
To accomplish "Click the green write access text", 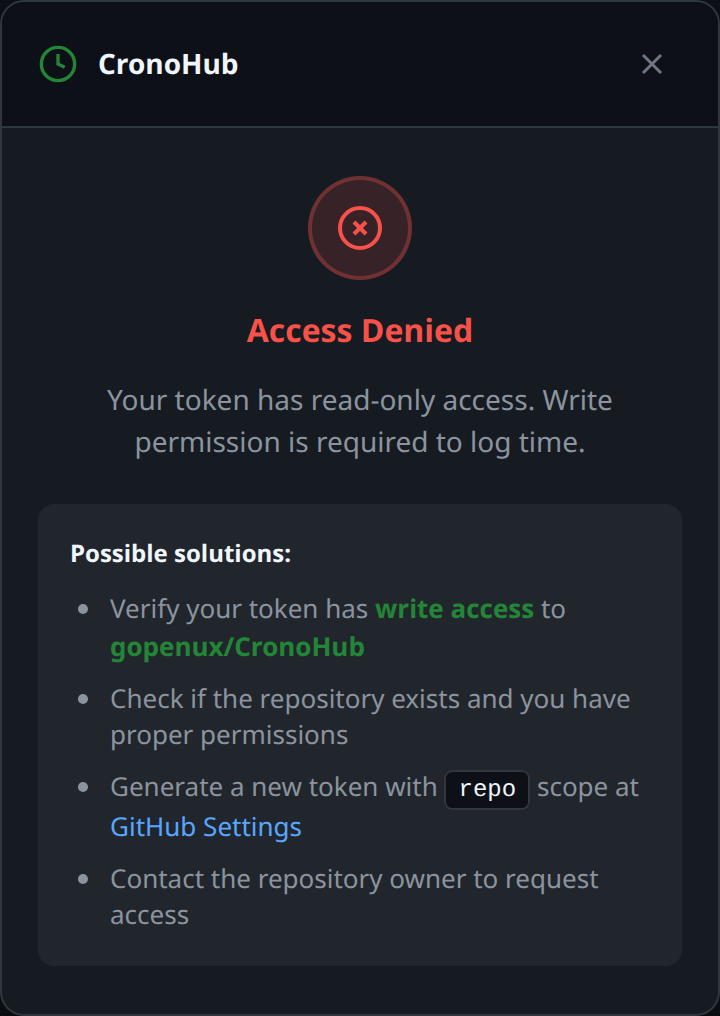I will click(455, 609).
